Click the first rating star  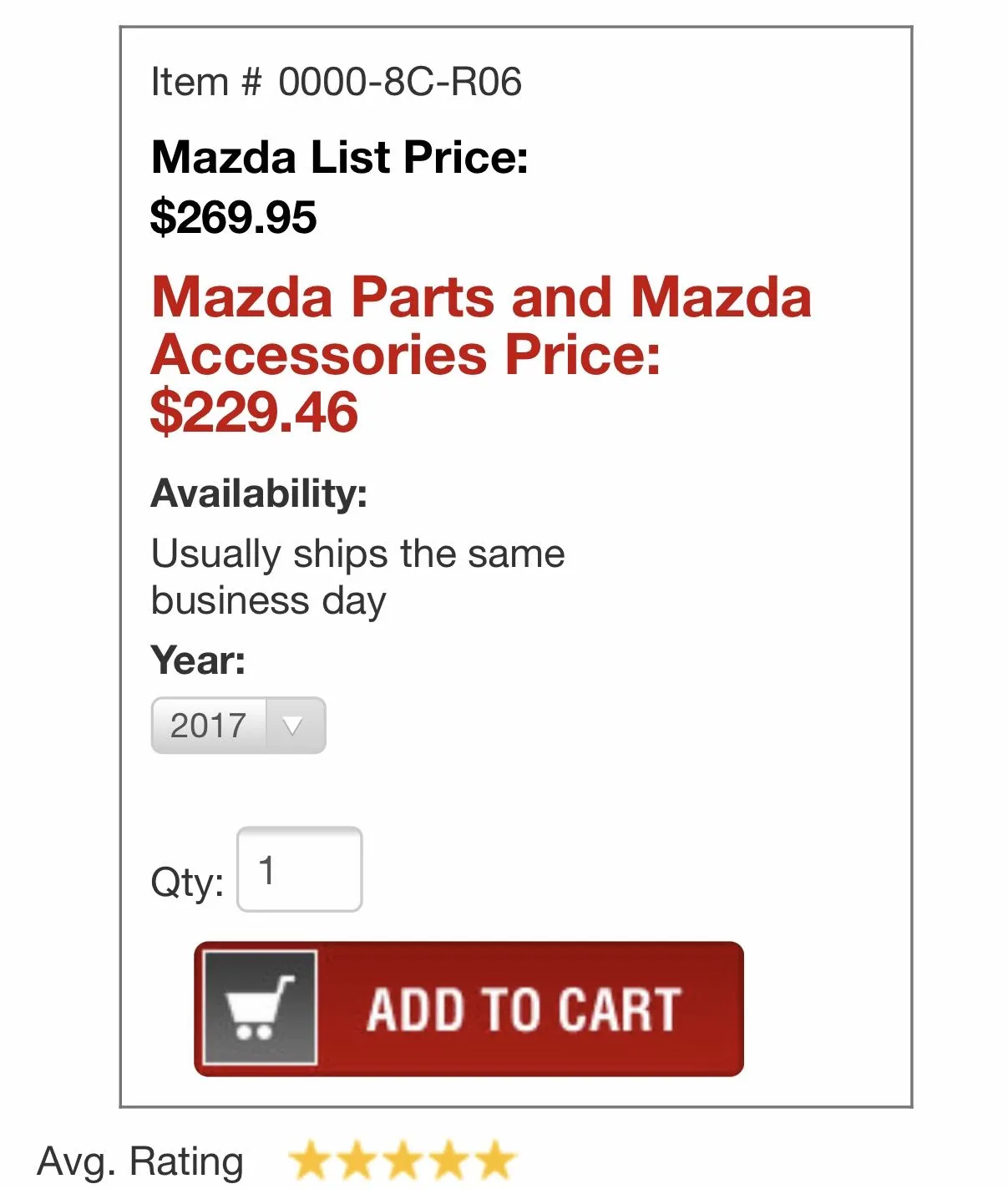pos(311,1161)
